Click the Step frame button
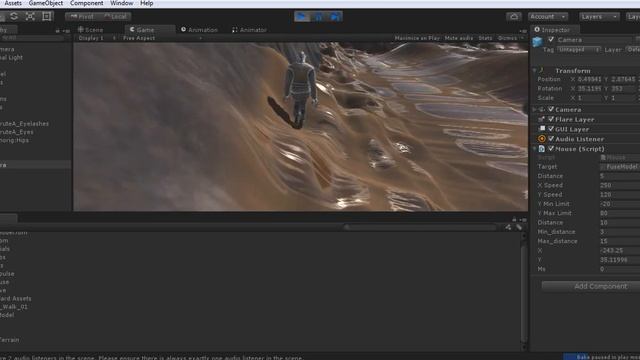The image size is (640, 360). click(335, 17)
